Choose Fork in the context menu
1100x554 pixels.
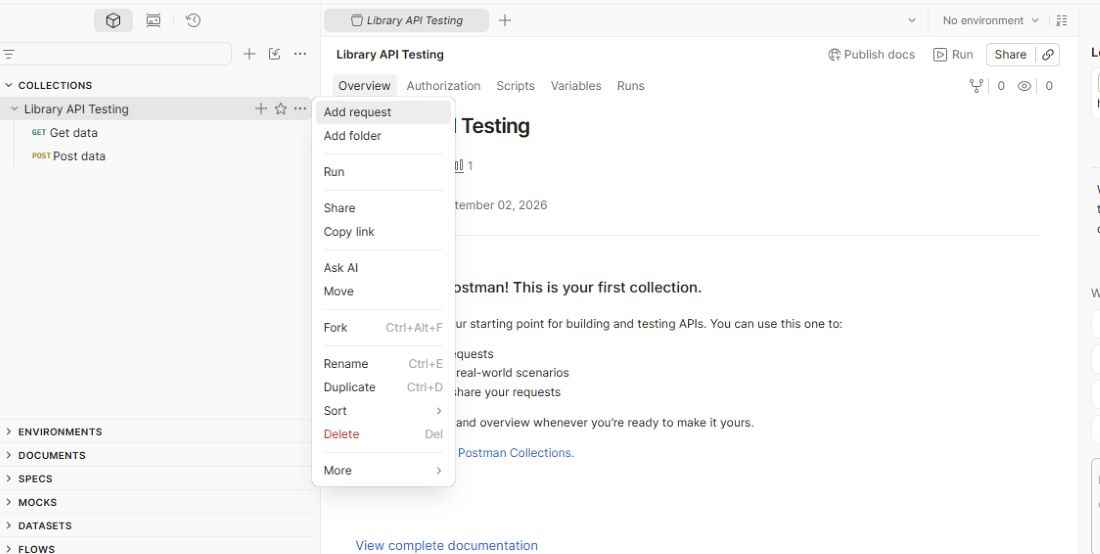[383, 327]
